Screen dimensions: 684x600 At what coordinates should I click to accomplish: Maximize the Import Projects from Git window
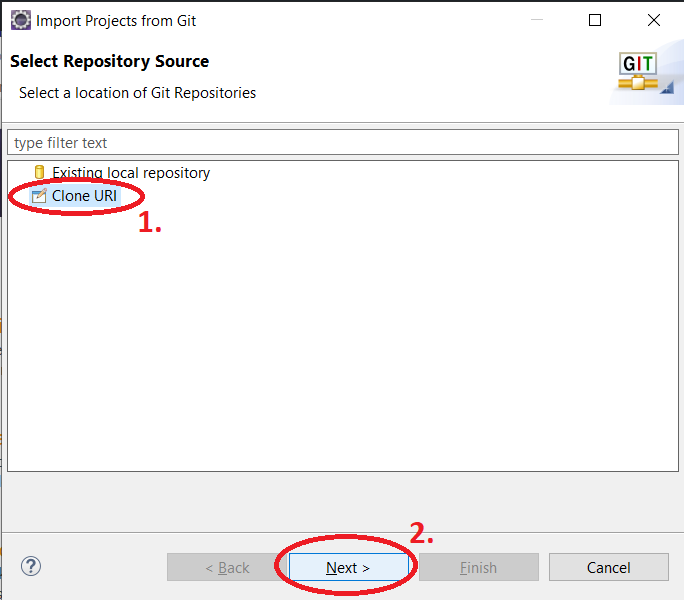(x=595, y=20)
